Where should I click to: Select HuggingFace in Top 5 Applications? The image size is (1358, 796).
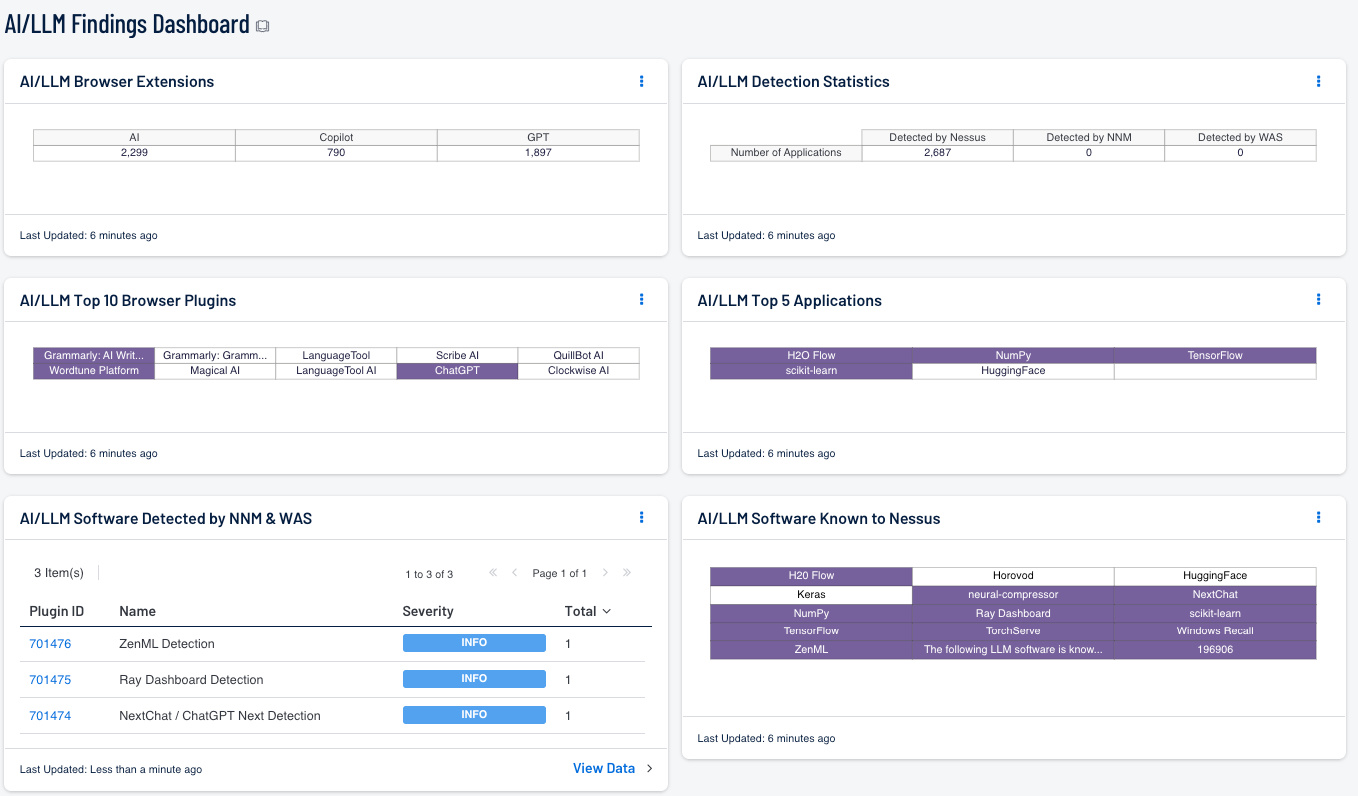(x=1013, y=371)
